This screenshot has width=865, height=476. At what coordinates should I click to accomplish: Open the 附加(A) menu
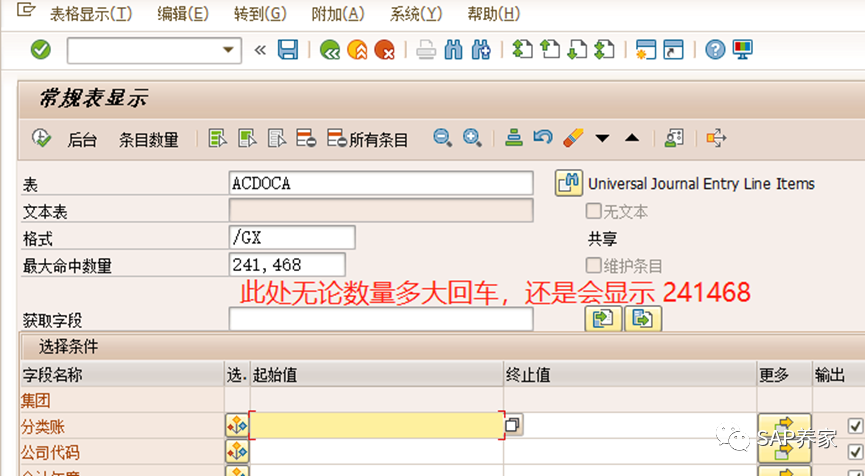[338, 14]
